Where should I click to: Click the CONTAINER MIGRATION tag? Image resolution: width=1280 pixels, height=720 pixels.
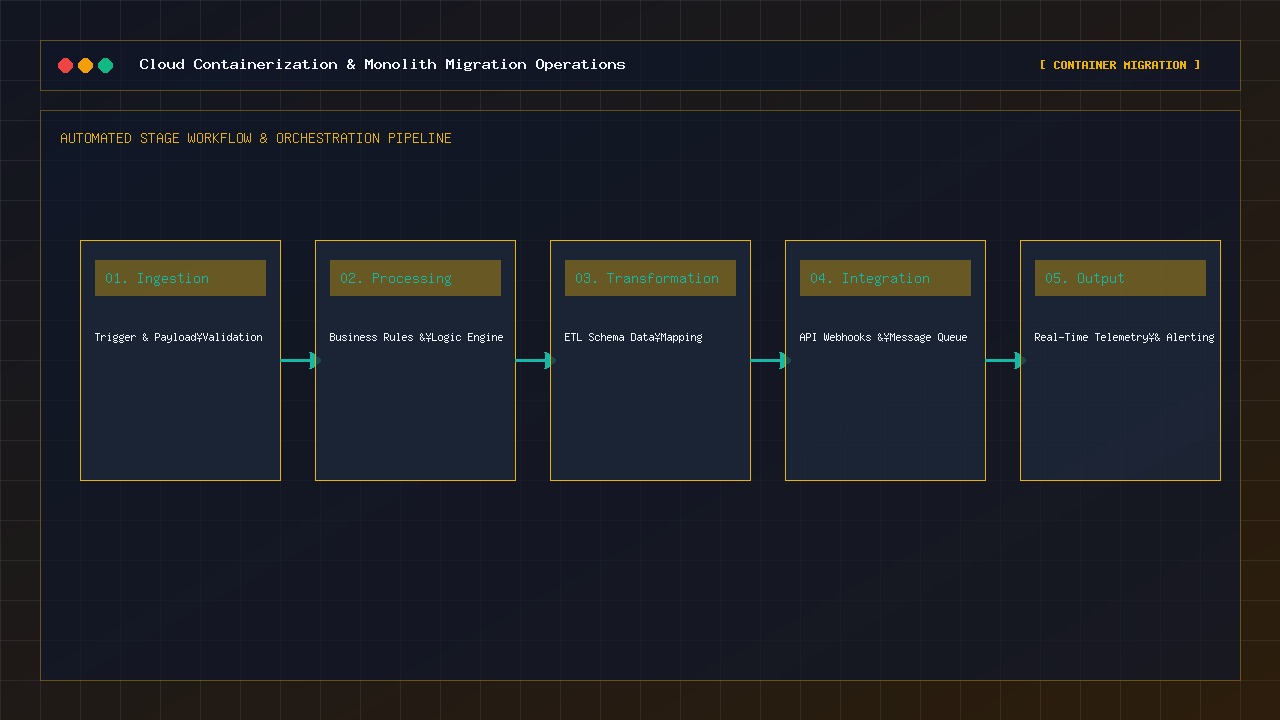coord(1120,65)
